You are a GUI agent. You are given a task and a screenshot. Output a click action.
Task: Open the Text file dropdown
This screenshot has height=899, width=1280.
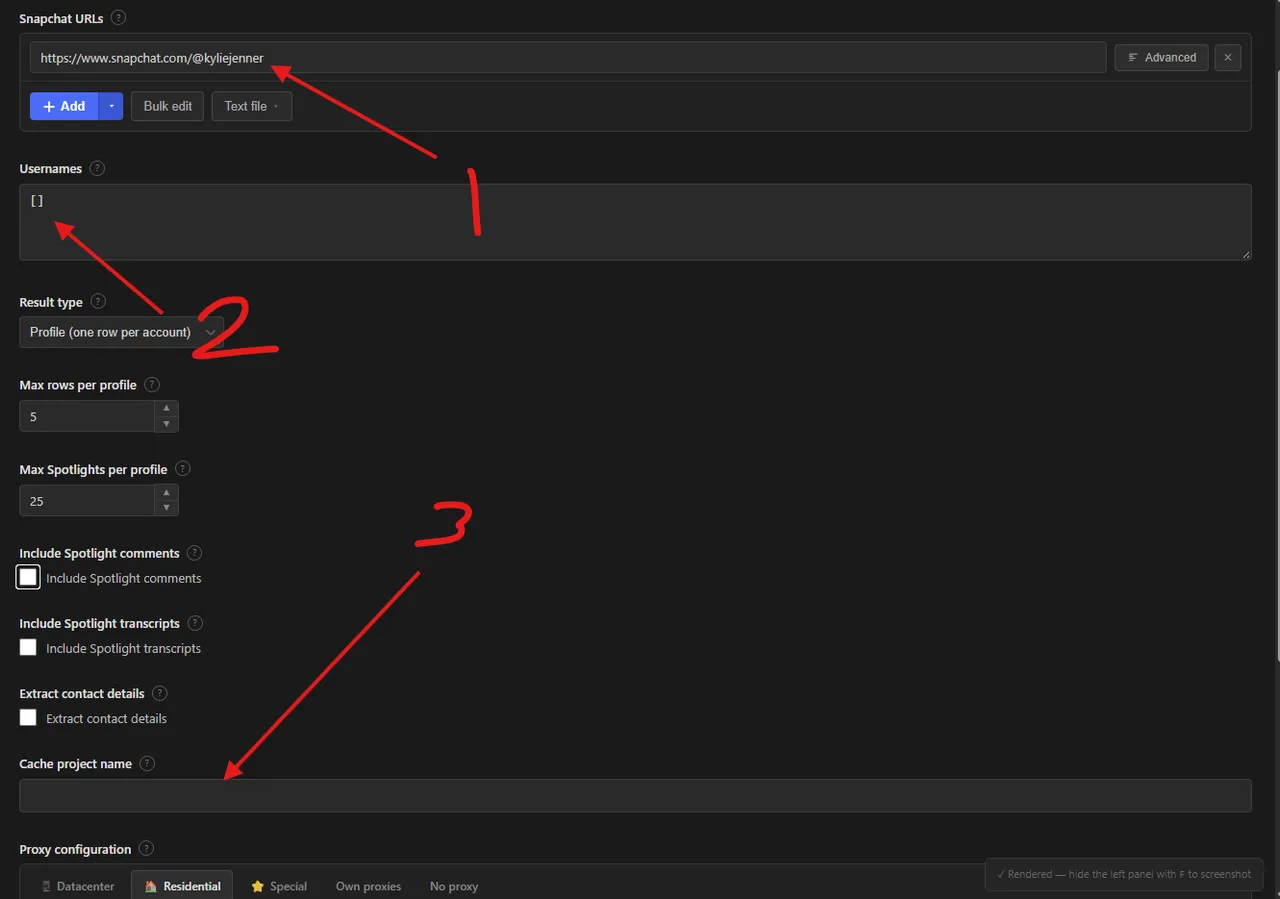[252, 106]
